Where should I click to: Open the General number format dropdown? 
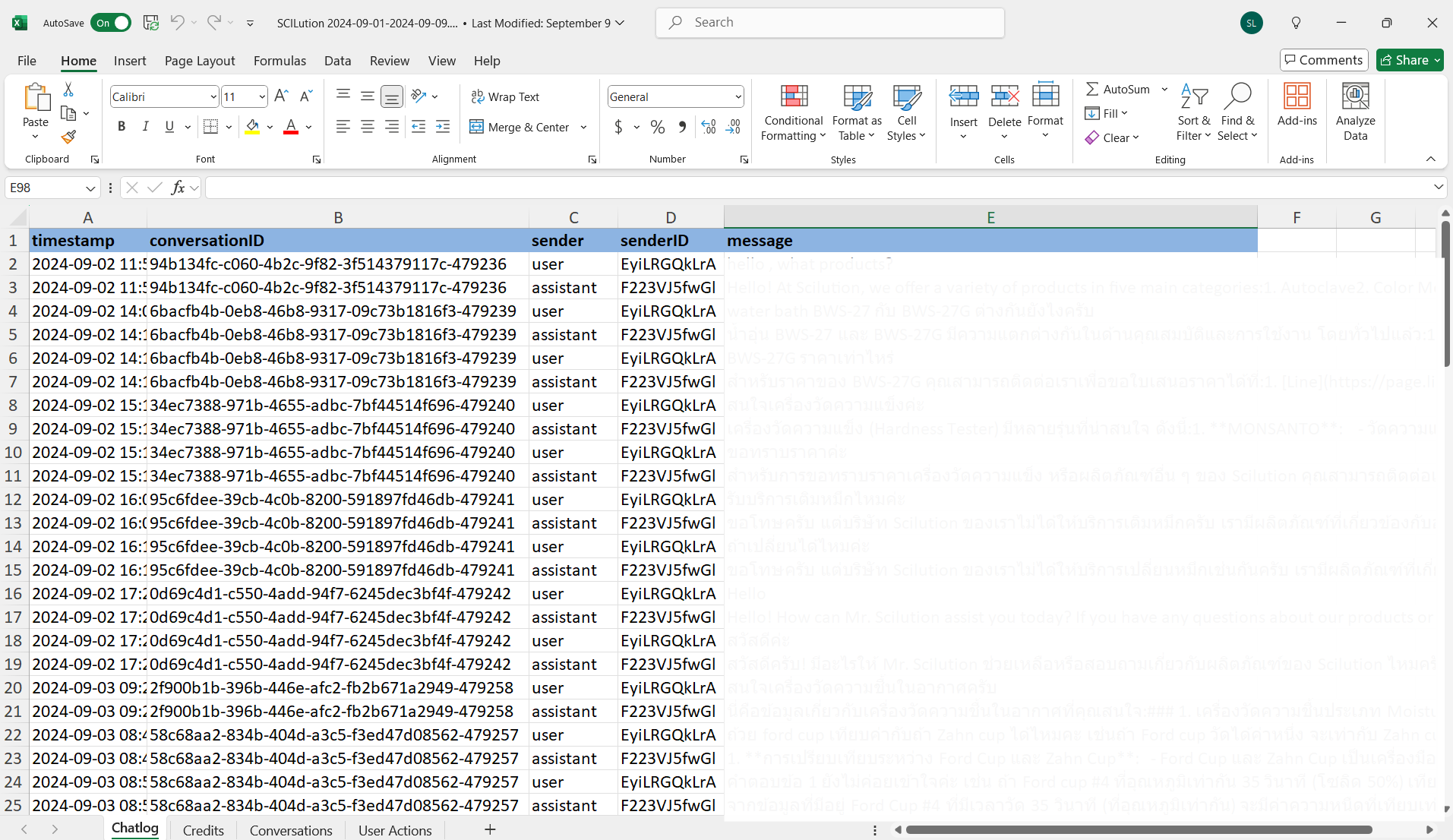pyautogui.click(x=738, y=96)
